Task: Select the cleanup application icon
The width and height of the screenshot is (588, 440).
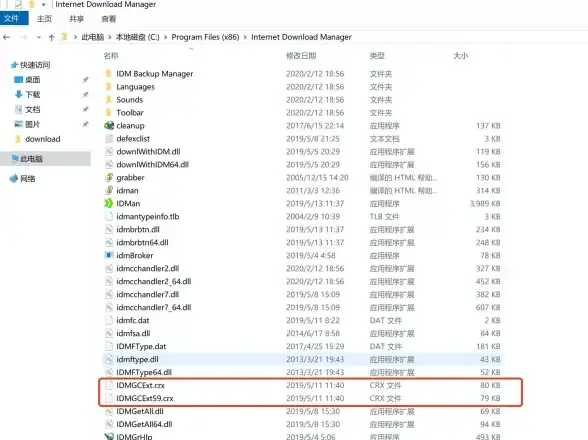Action: pyautogui.click(x=109, y=126)
